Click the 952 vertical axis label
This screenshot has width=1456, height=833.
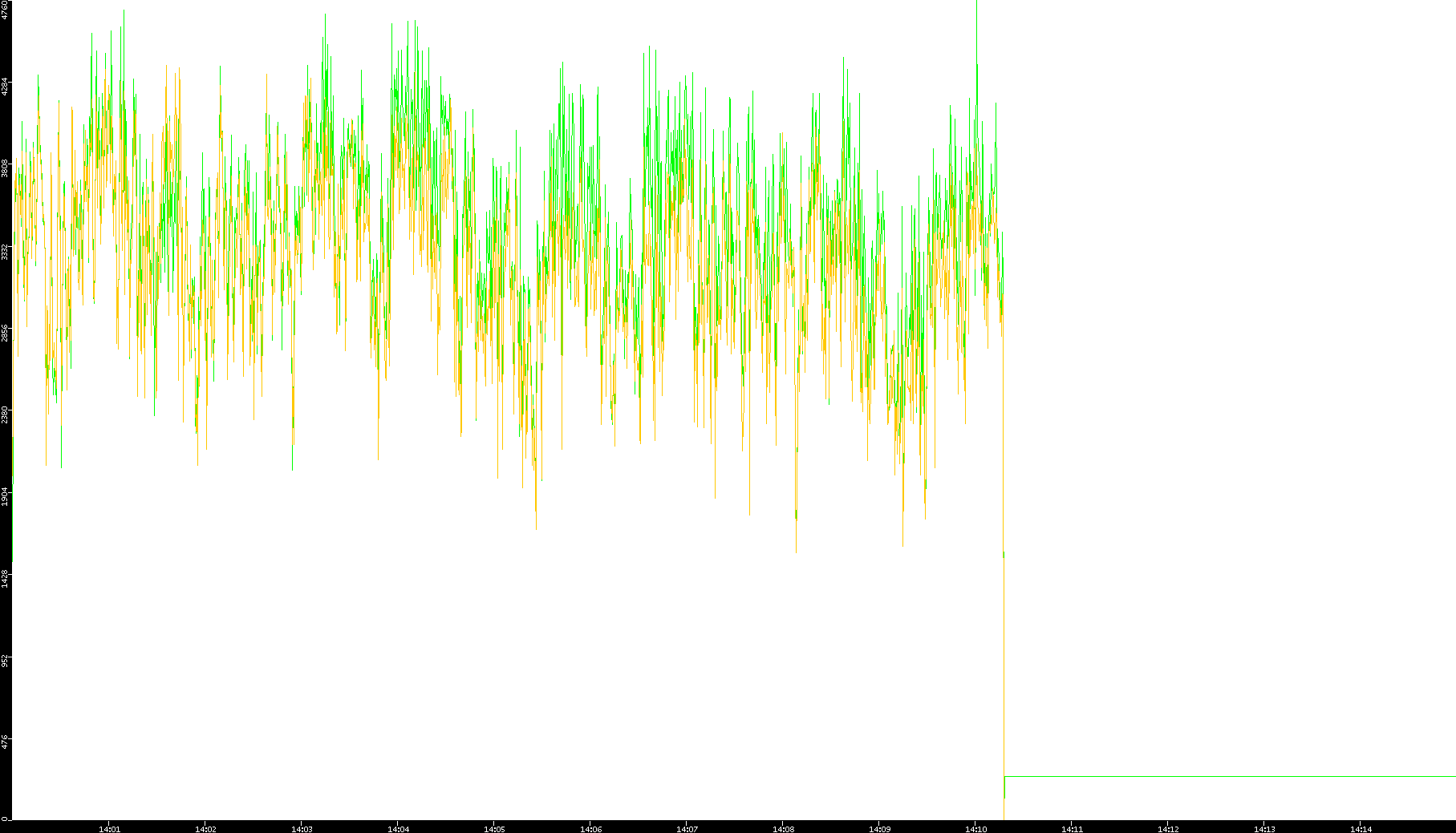click(x=6, y=661)
